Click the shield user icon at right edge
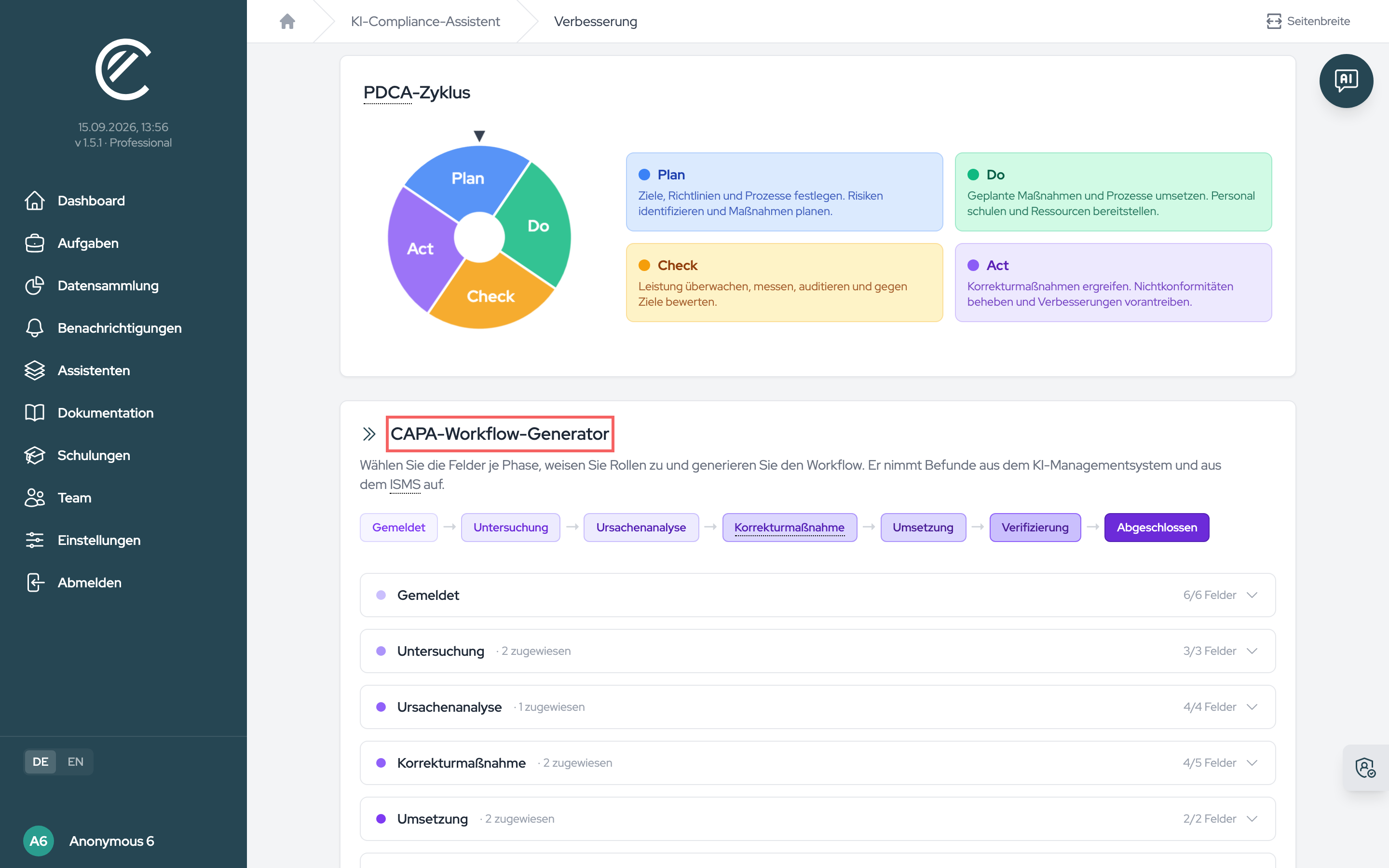Viewport: 1389px width, 868px height. [x=1365, y=768]
